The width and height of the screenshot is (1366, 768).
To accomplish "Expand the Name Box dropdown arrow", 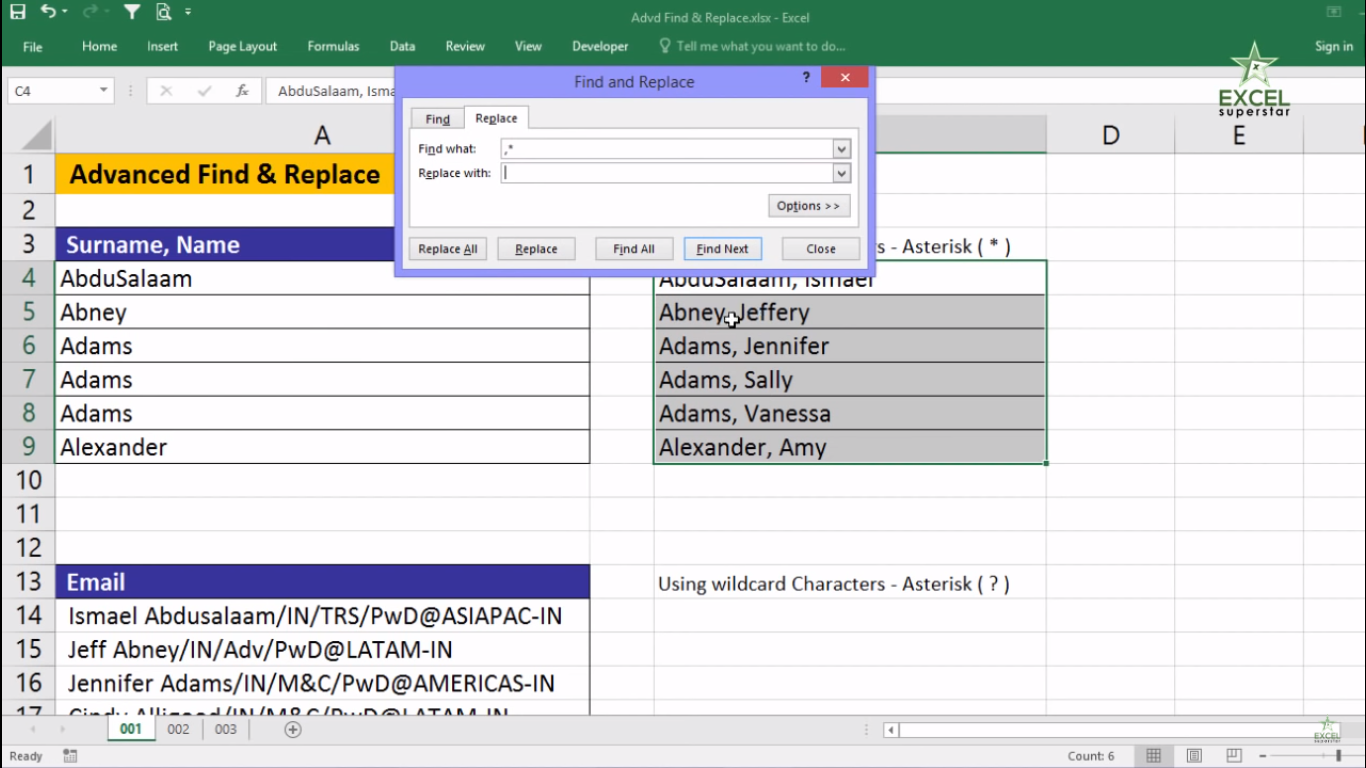I will point(103,91).
